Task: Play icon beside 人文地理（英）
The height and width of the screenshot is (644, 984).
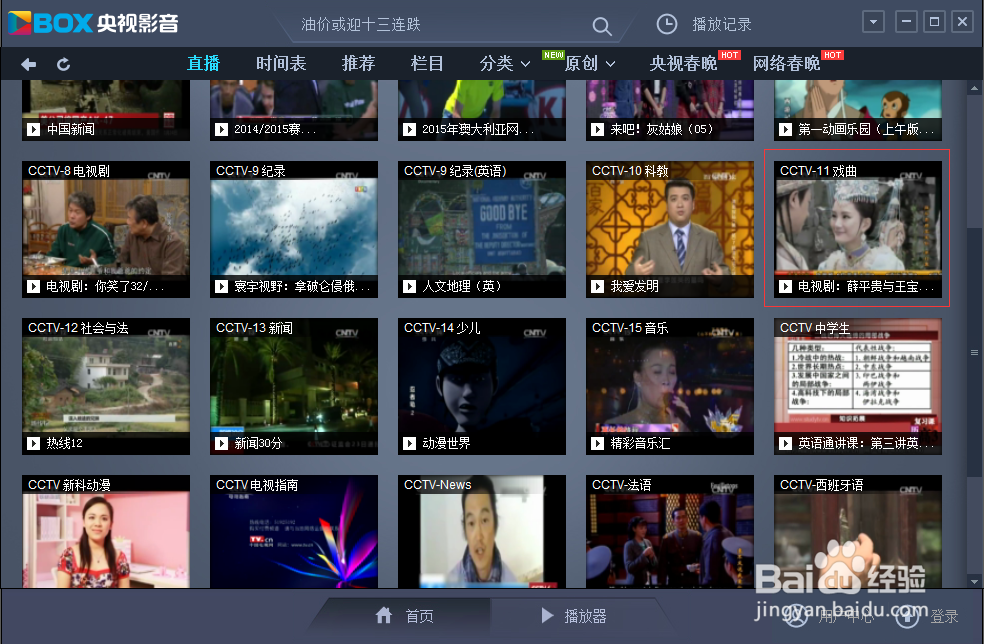Action: 409,286
